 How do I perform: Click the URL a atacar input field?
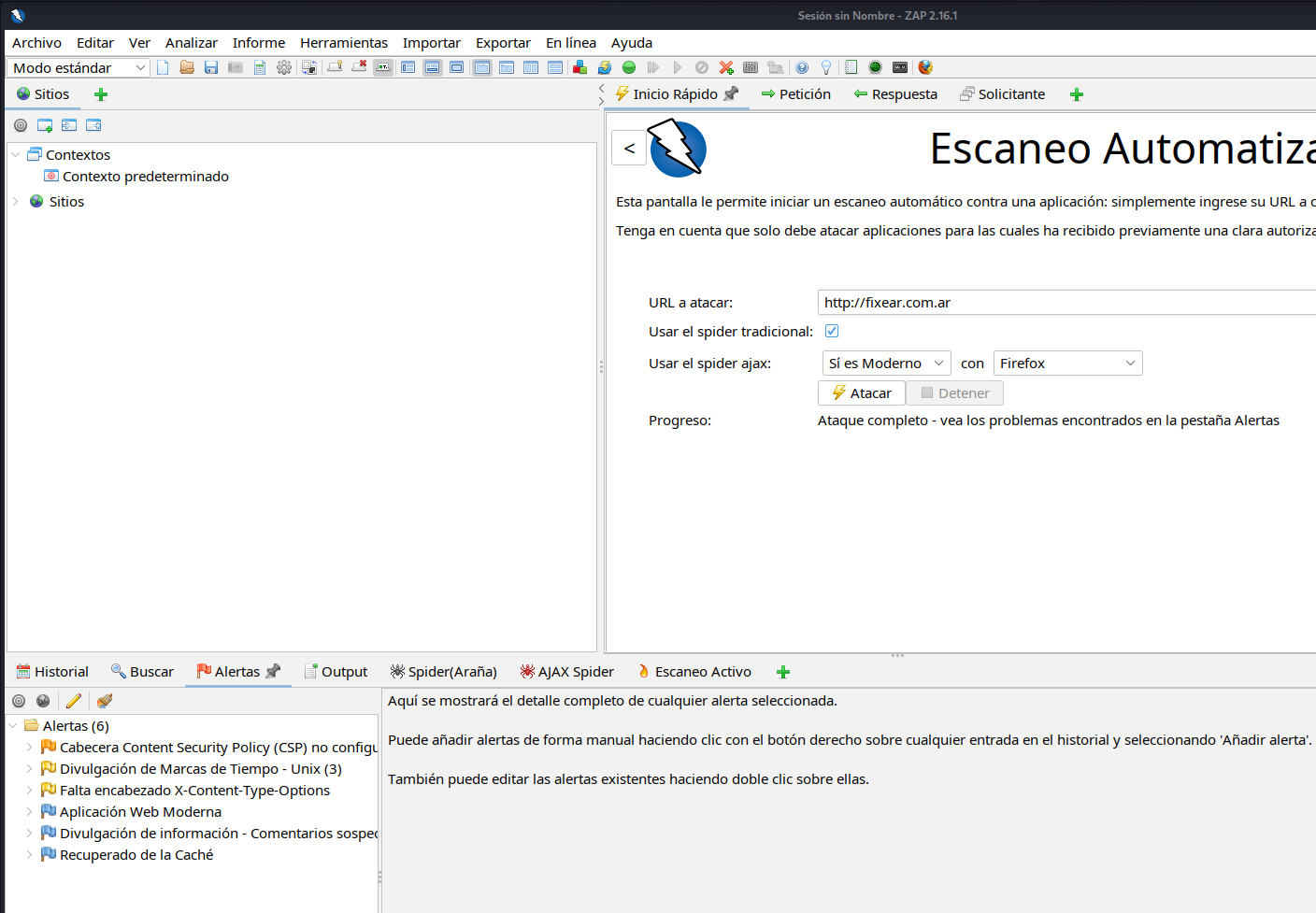(x=1066, y=303)
